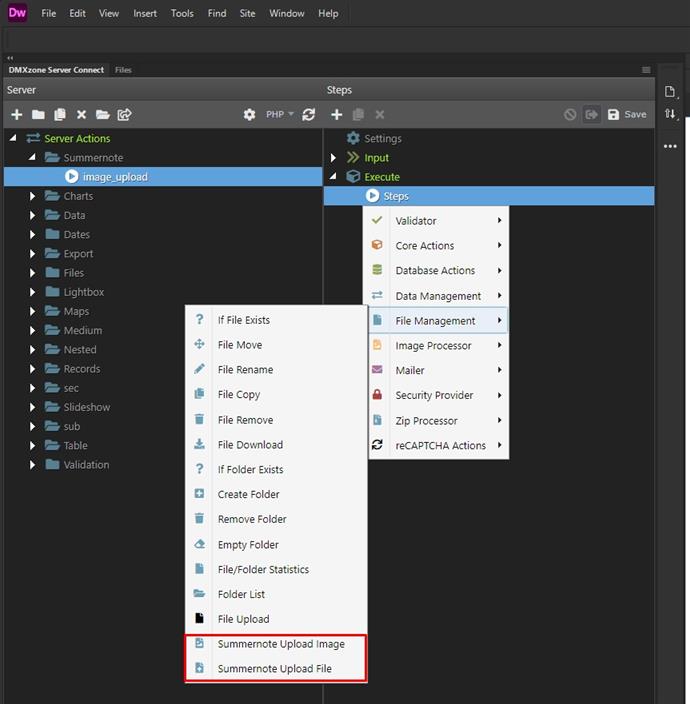Choose Create Folder action
Image resolution: width=690 pixels, height=704 pixels.
[276, 494]
